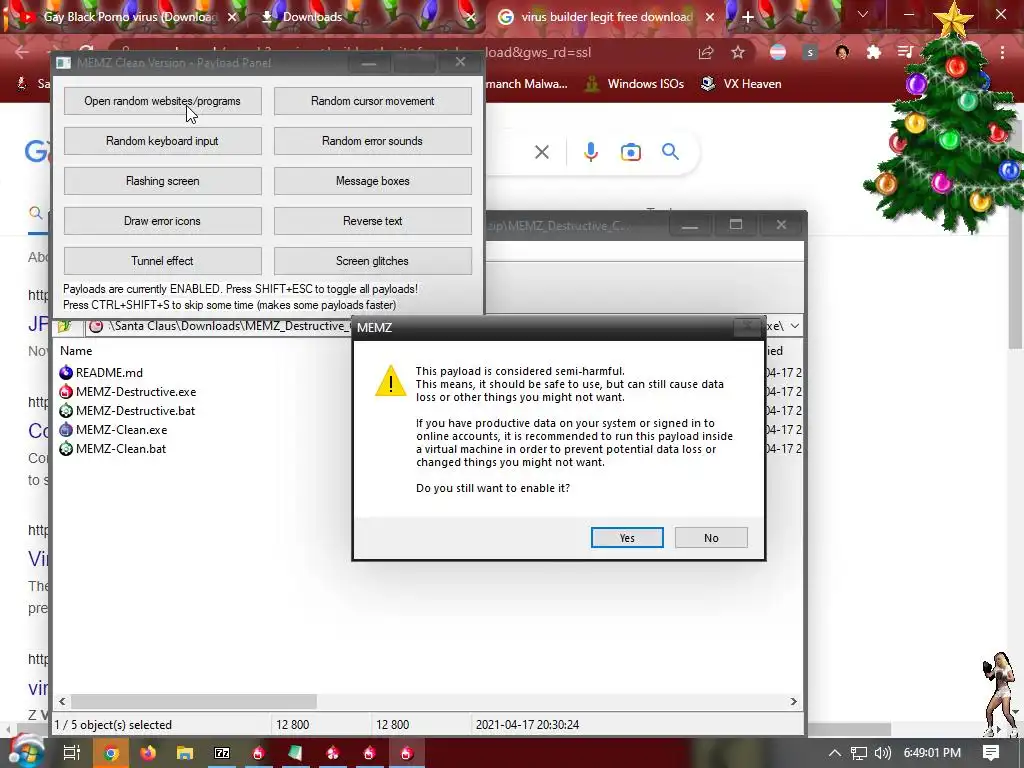Open the Action Center notification icon
The image size is (1024, 768).
click(x=991, y=753)
